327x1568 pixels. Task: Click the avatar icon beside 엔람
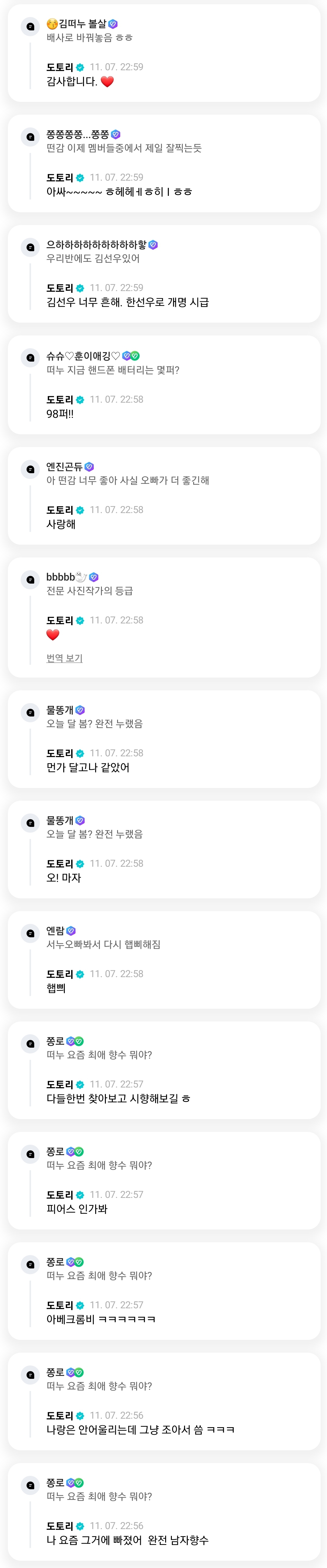coord(30,933)
